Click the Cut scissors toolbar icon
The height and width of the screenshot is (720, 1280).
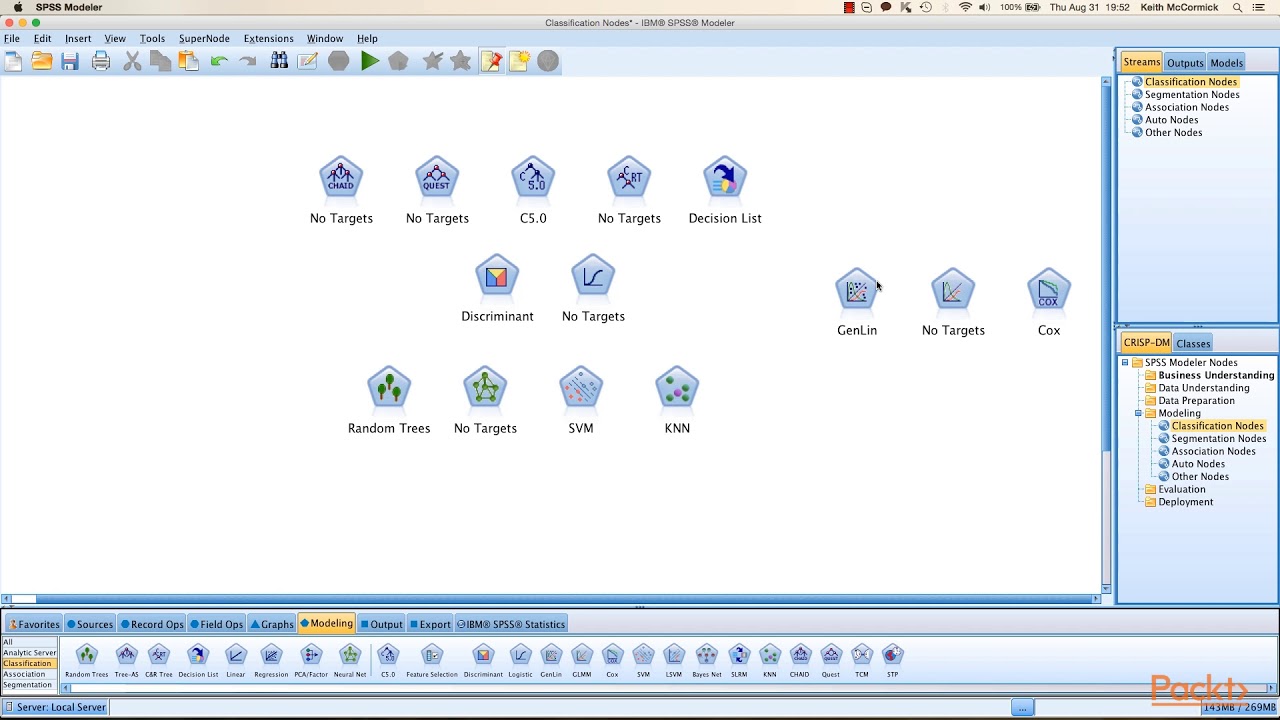click(132, 61)
